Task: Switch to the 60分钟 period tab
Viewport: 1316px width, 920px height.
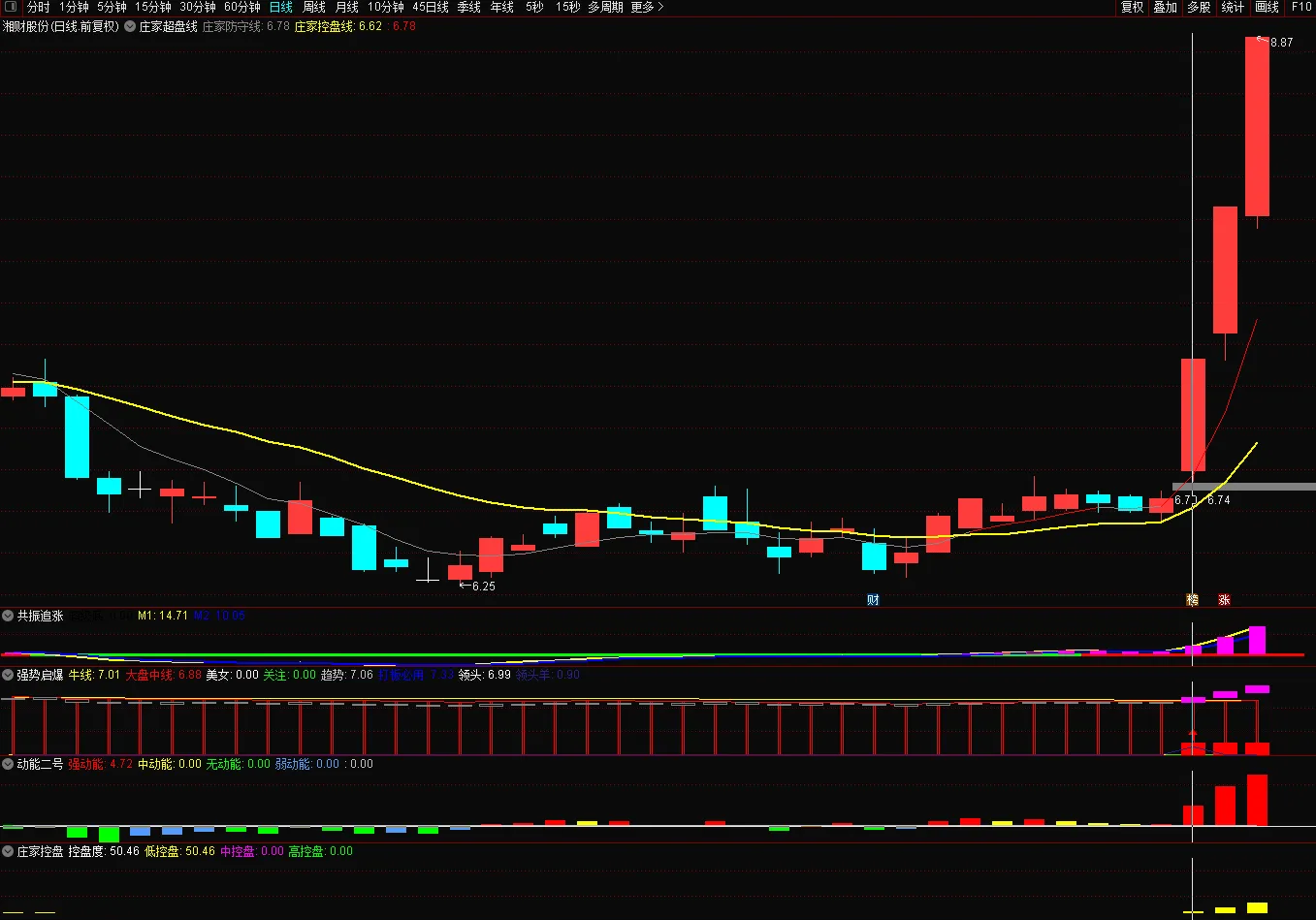Action: click(x=242, y=7)
